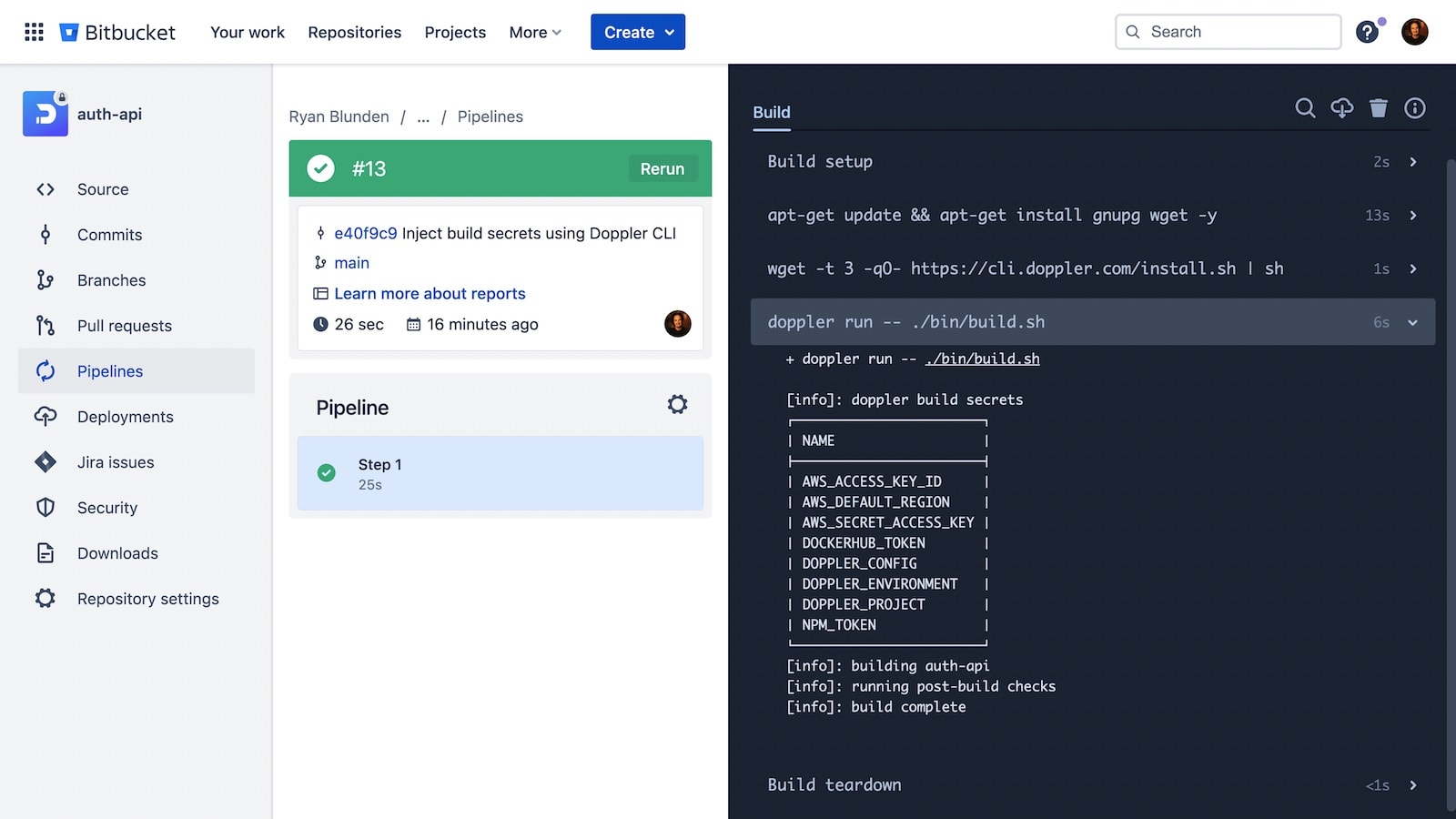Viewport: 1456px width, 819px height.
Task: Download the build log
Action: (1341, 108)
